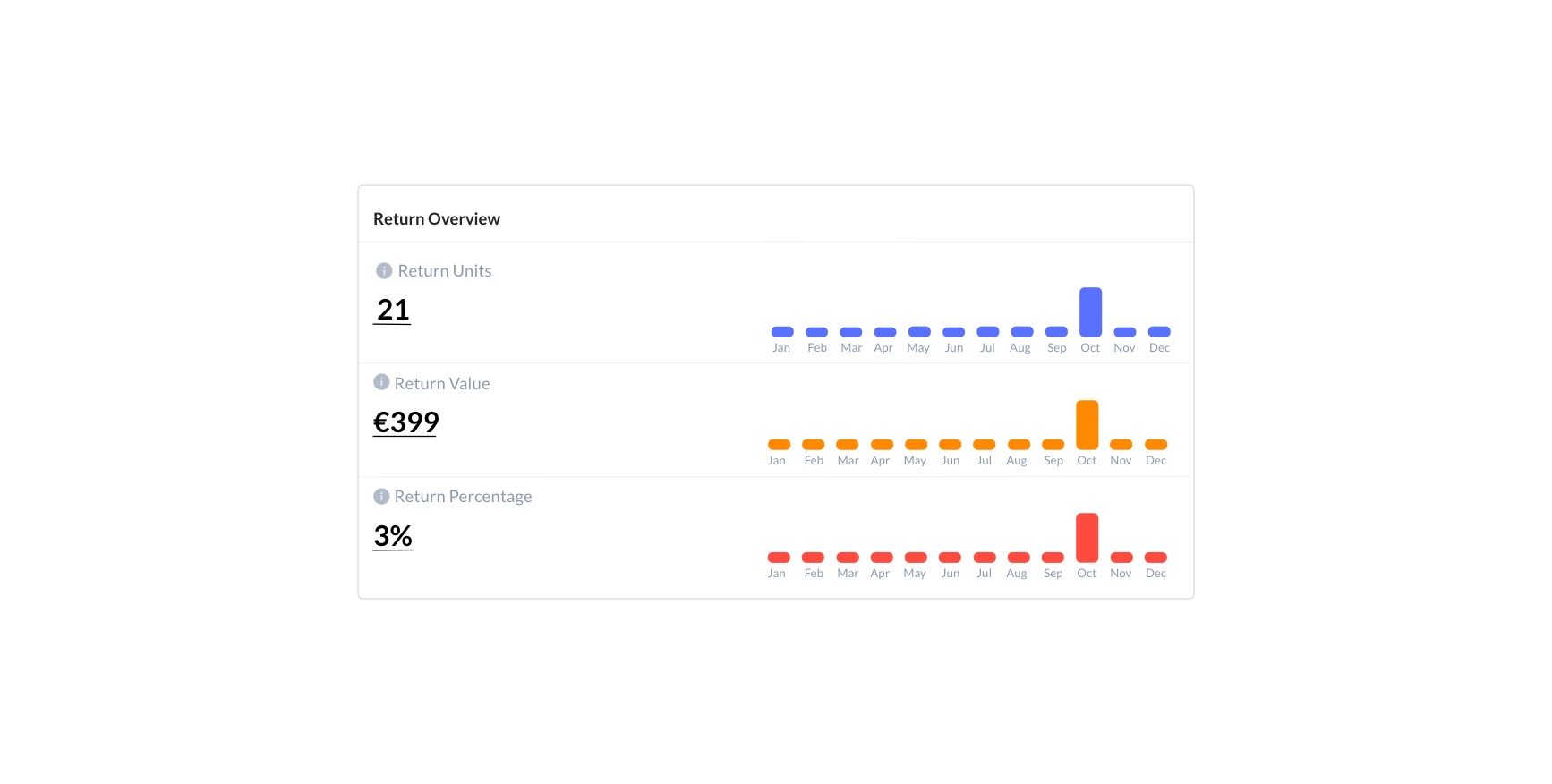This screenshot has height=784, width=1552.
Task: Click the Return Units label
Action: (x=445, y=270)
